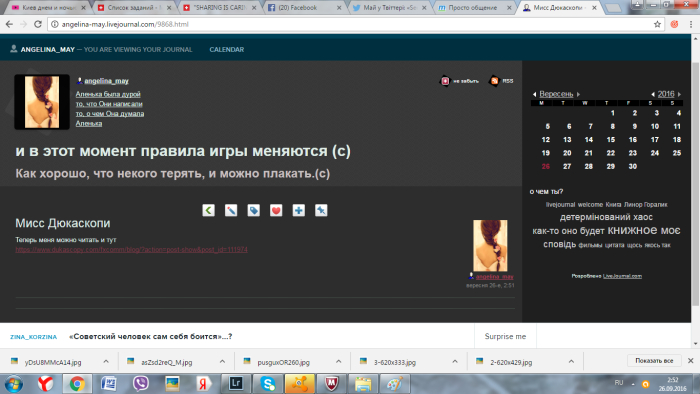
Task: Open the dukascopy.com blog post link
Action: pos(131,249)
